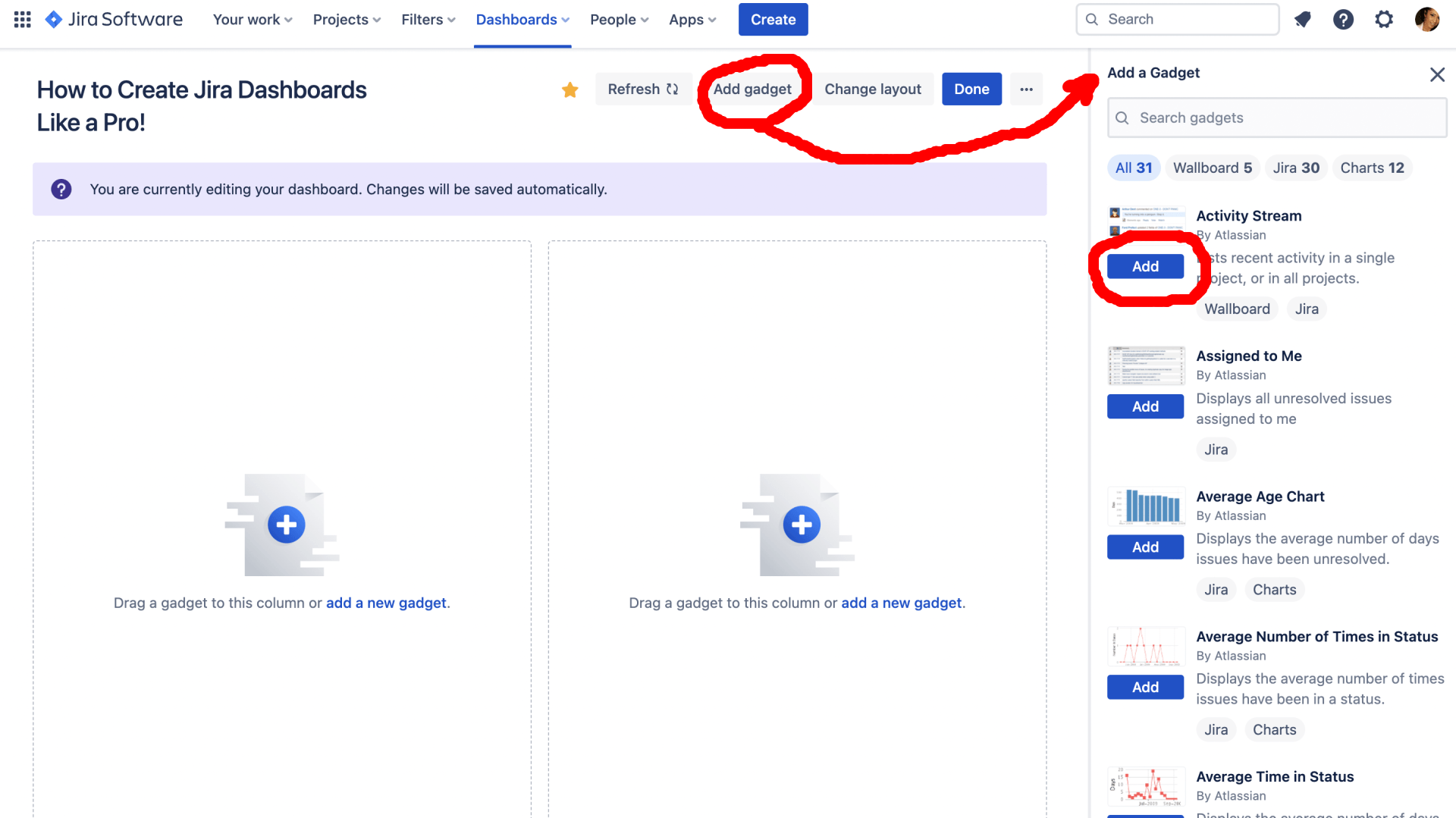Click Jira tag under Assigned to Me
Viewport: 1456px width, 818px height.
[1216, 450]
